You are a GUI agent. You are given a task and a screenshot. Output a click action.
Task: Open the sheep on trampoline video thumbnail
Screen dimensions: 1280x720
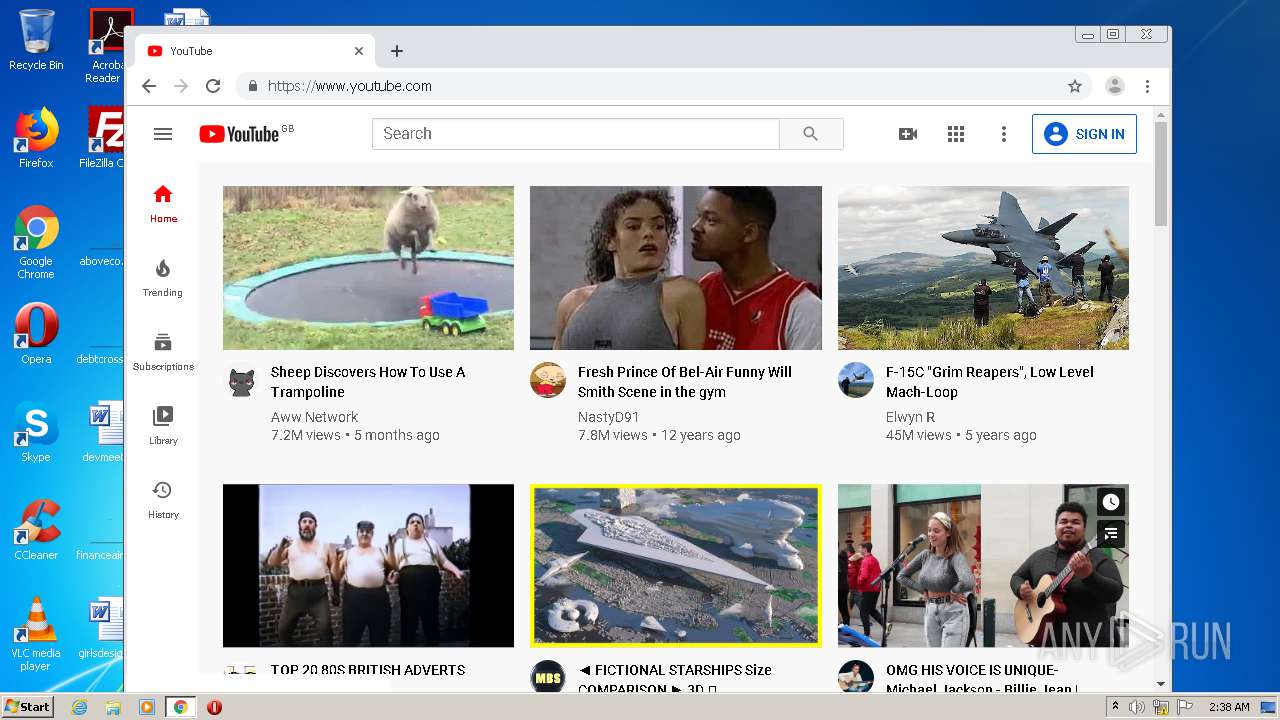(x=368, y=268)
